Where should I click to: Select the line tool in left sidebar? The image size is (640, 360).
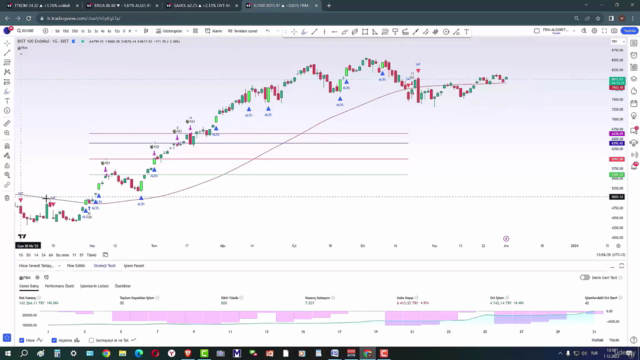click(x=7, y=53)
